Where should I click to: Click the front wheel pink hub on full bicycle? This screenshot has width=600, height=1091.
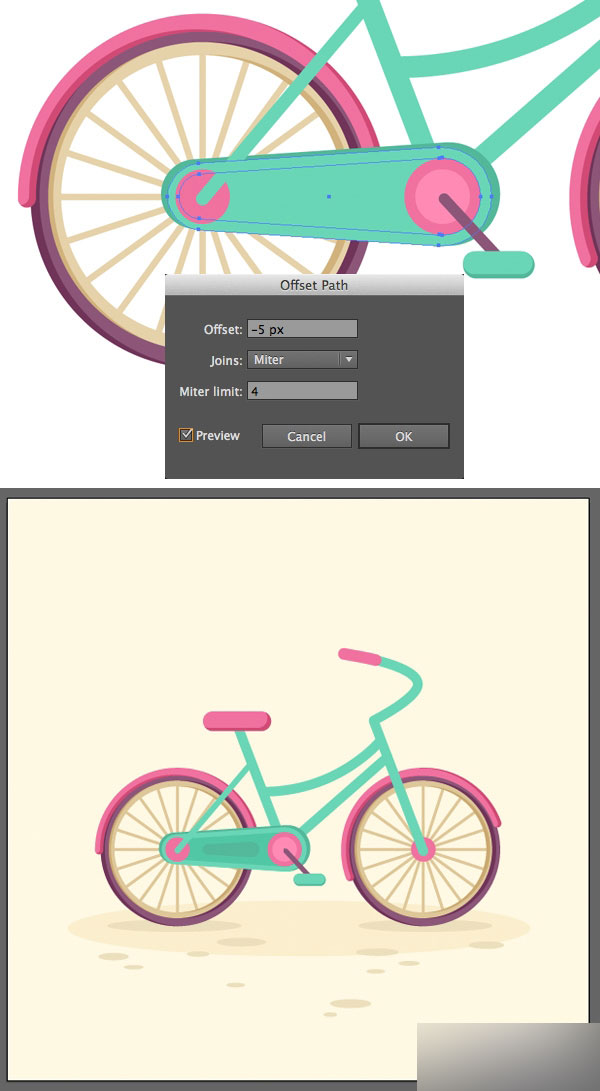pos(423,849)
